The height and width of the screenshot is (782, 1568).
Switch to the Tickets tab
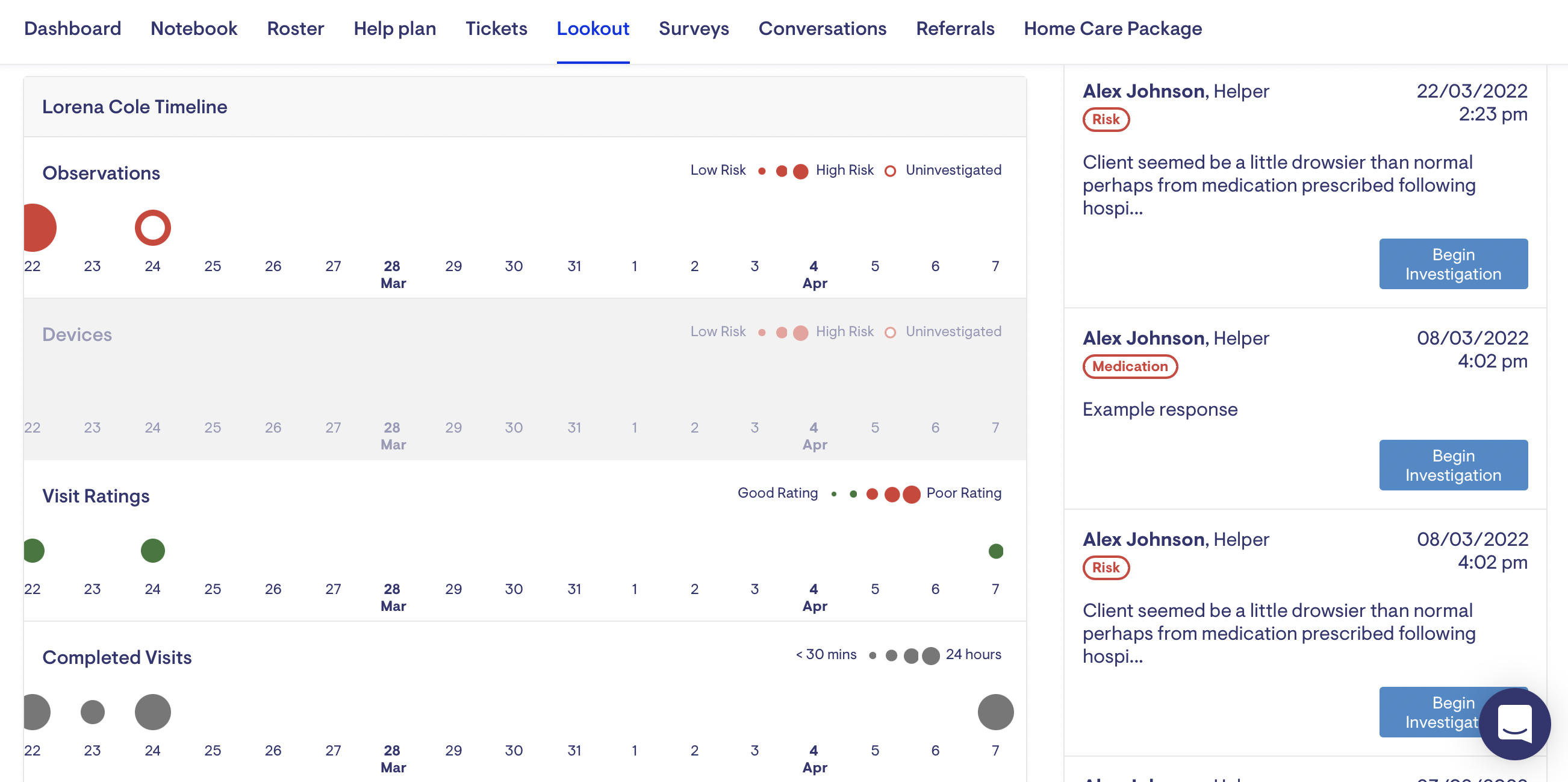(496, 29)
